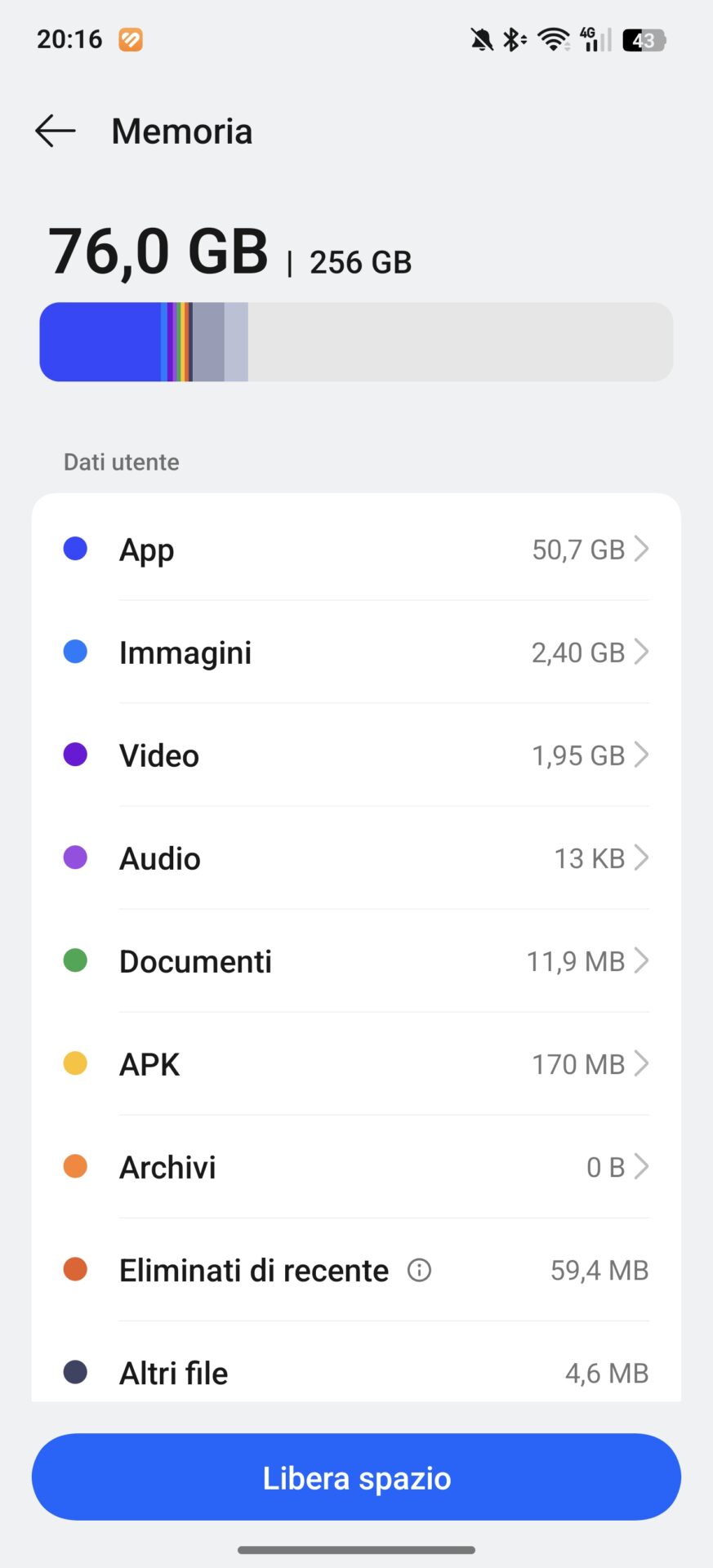Open the APK storage entry
The image size is (713, 1568).
coord(356,1064)
